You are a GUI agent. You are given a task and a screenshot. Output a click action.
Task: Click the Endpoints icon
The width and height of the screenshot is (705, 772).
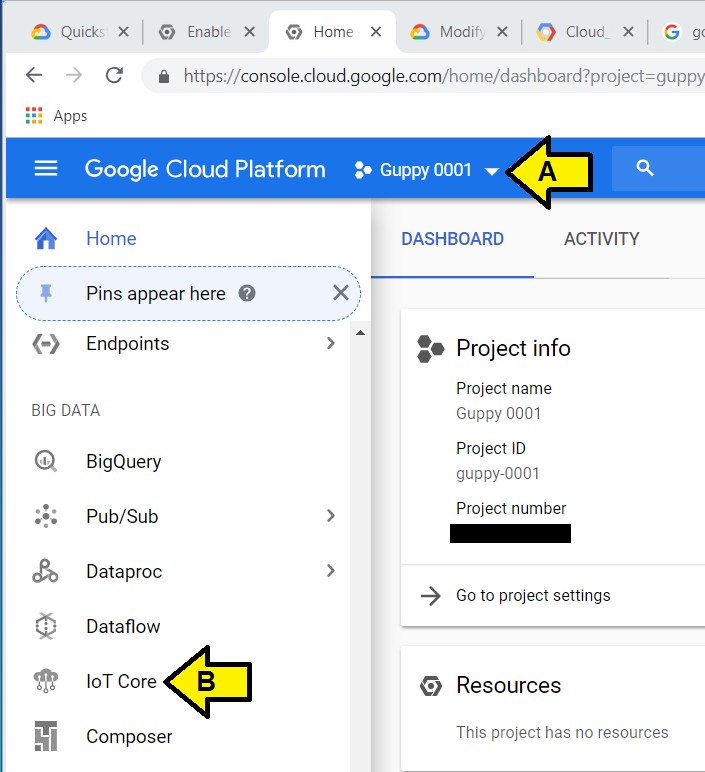(x=46, y=344)
